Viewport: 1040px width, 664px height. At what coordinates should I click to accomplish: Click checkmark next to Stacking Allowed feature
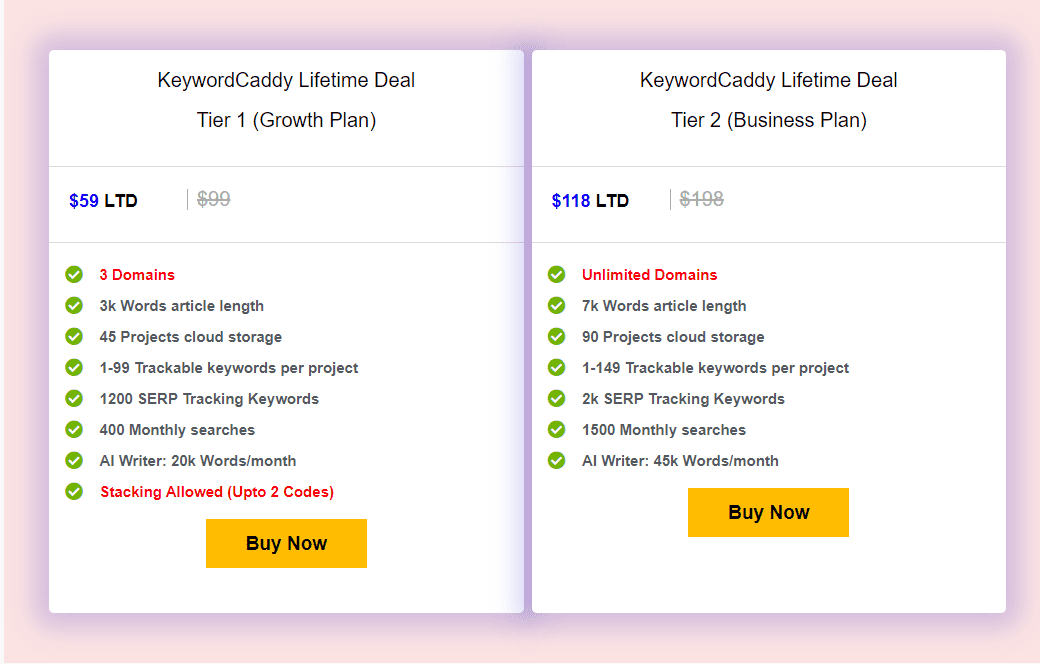[x=73, y=491]
